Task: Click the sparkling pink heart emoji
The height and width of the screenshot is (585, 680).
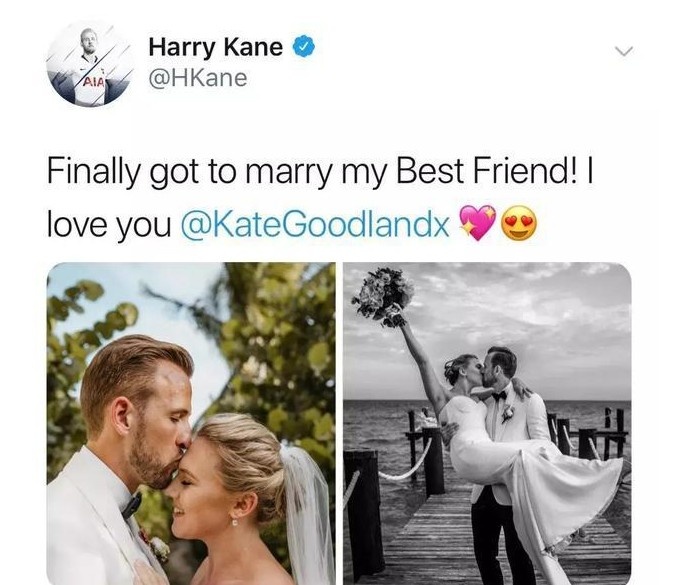Action: [x=477, y=222]
